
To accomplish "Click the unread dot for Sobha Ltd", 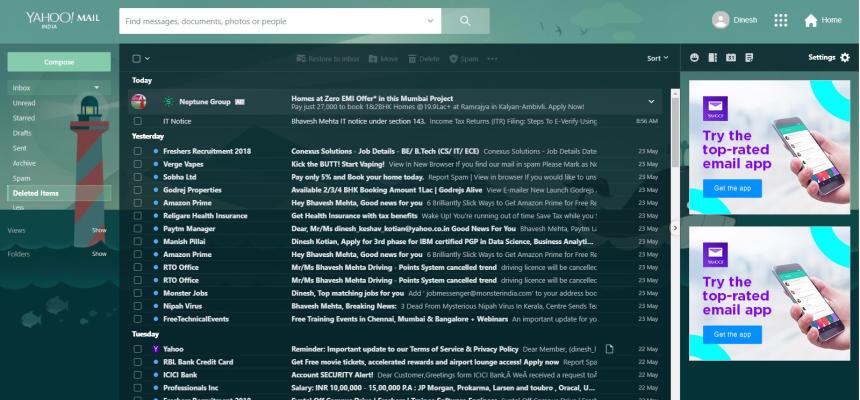I will [156, 177].
